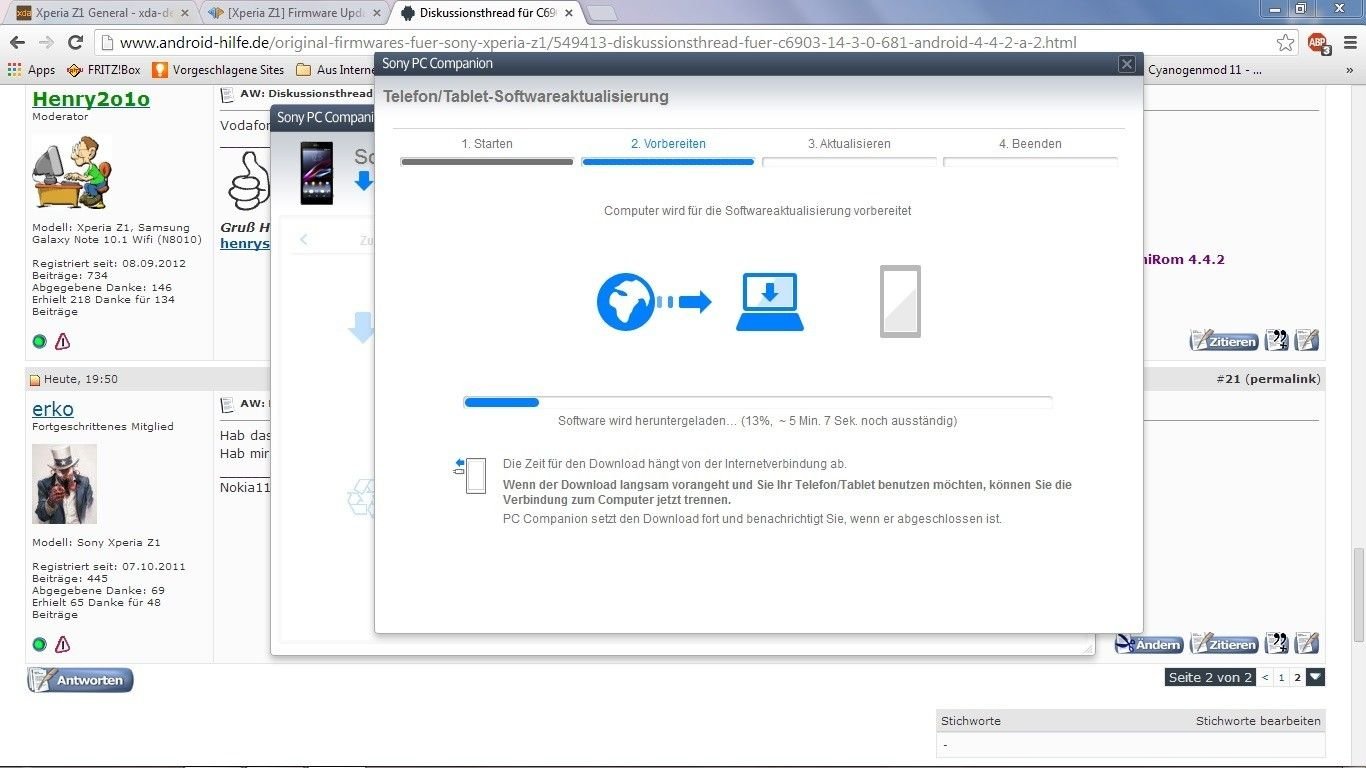Go to previous page arrow in pagination
The height and width of the screenshot is (768, 1366).
point(1264,677)
